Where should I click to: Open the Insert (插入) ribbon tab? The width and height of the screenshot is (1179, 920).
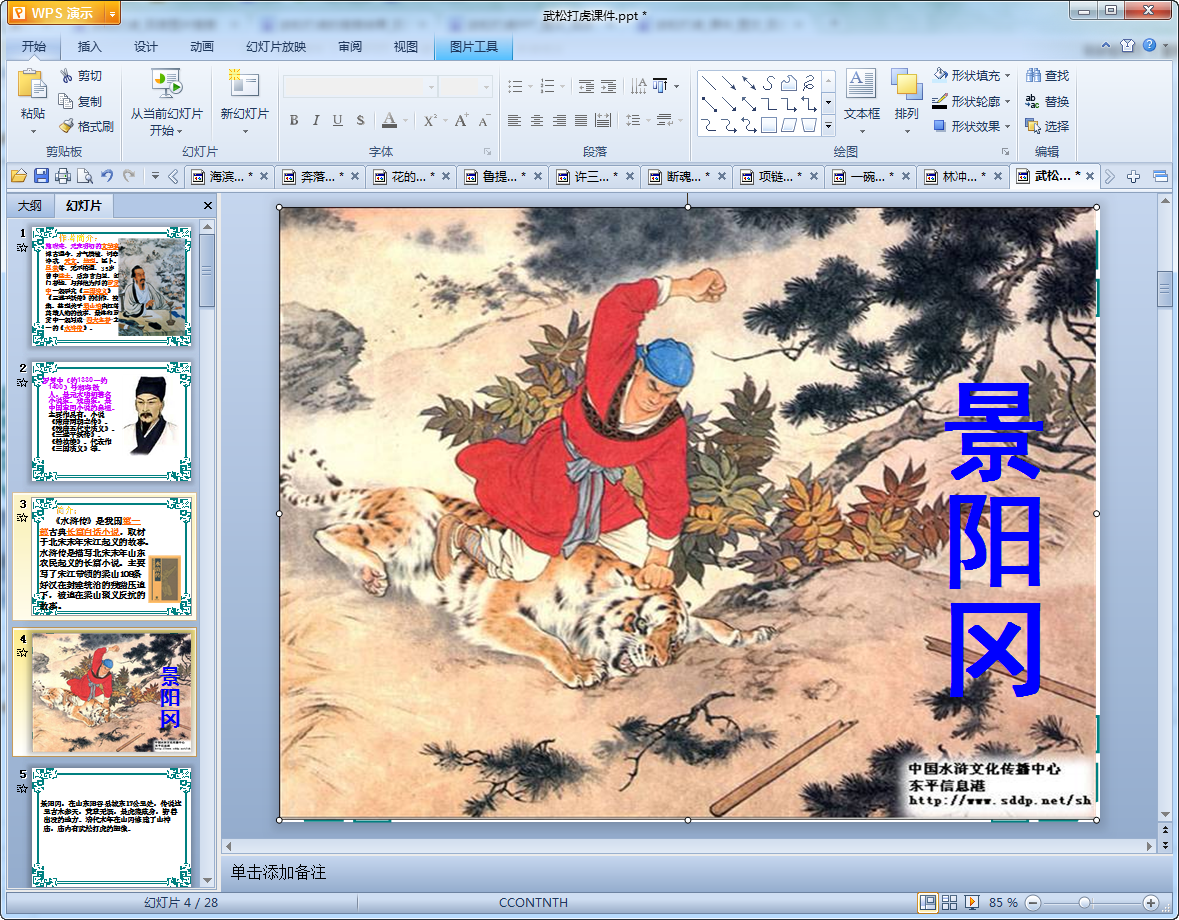[89, 47]
